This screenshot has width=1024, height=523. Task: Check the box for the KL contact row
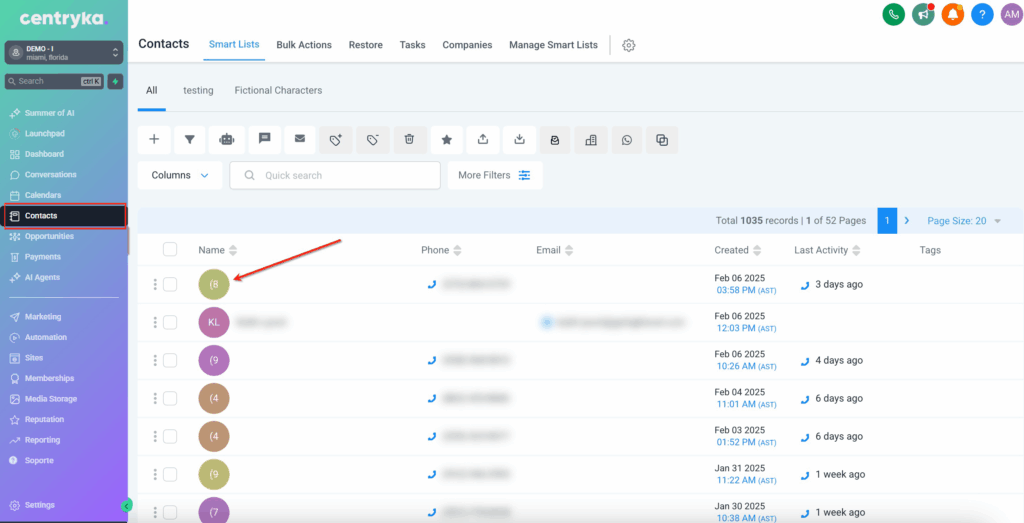pyautogui.click(x=170, y=322)
